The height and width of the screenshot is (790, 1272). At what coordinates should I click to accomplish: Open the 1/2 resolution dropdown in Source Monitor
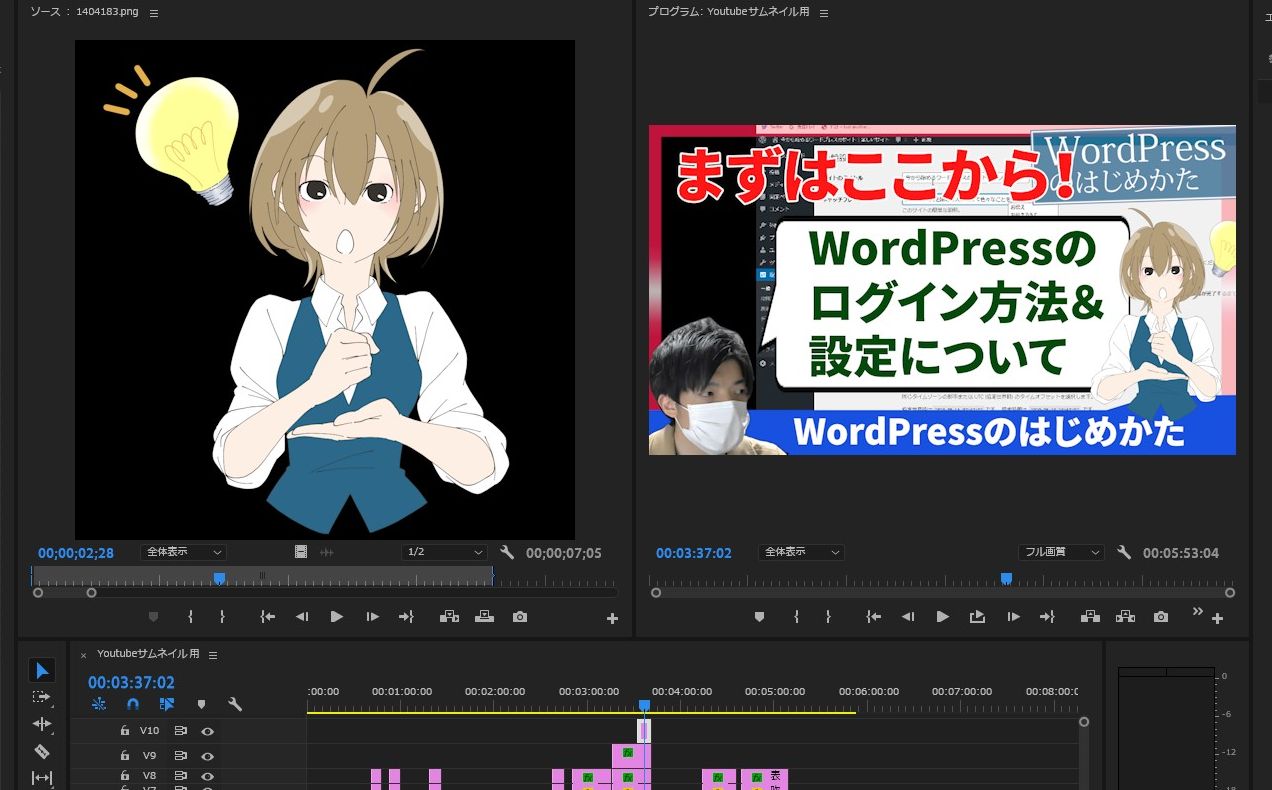(x=444, y=552)
